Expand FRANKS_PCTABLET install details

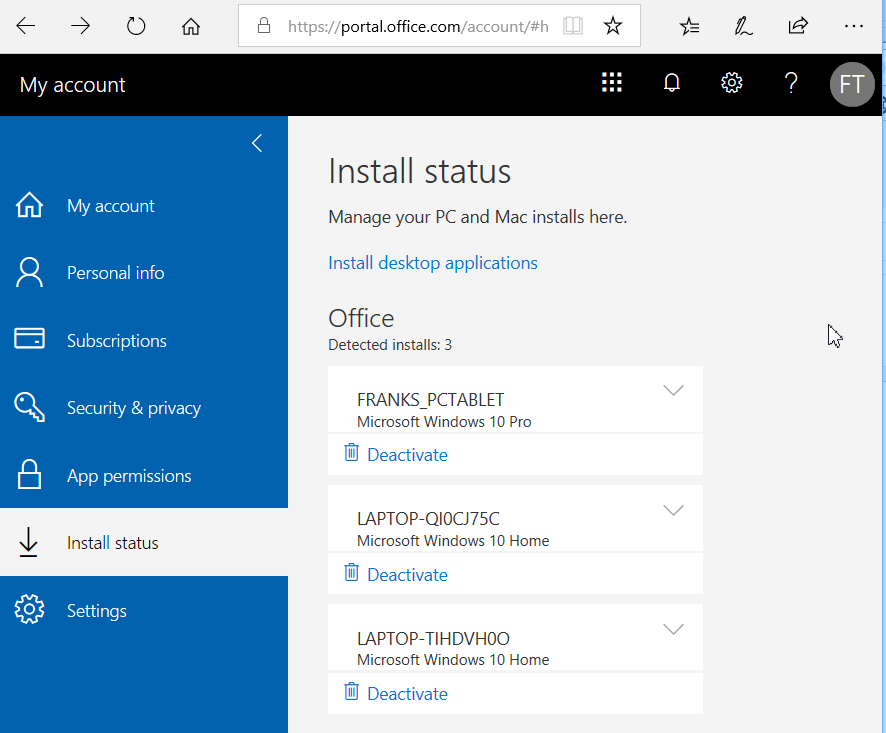674,391
